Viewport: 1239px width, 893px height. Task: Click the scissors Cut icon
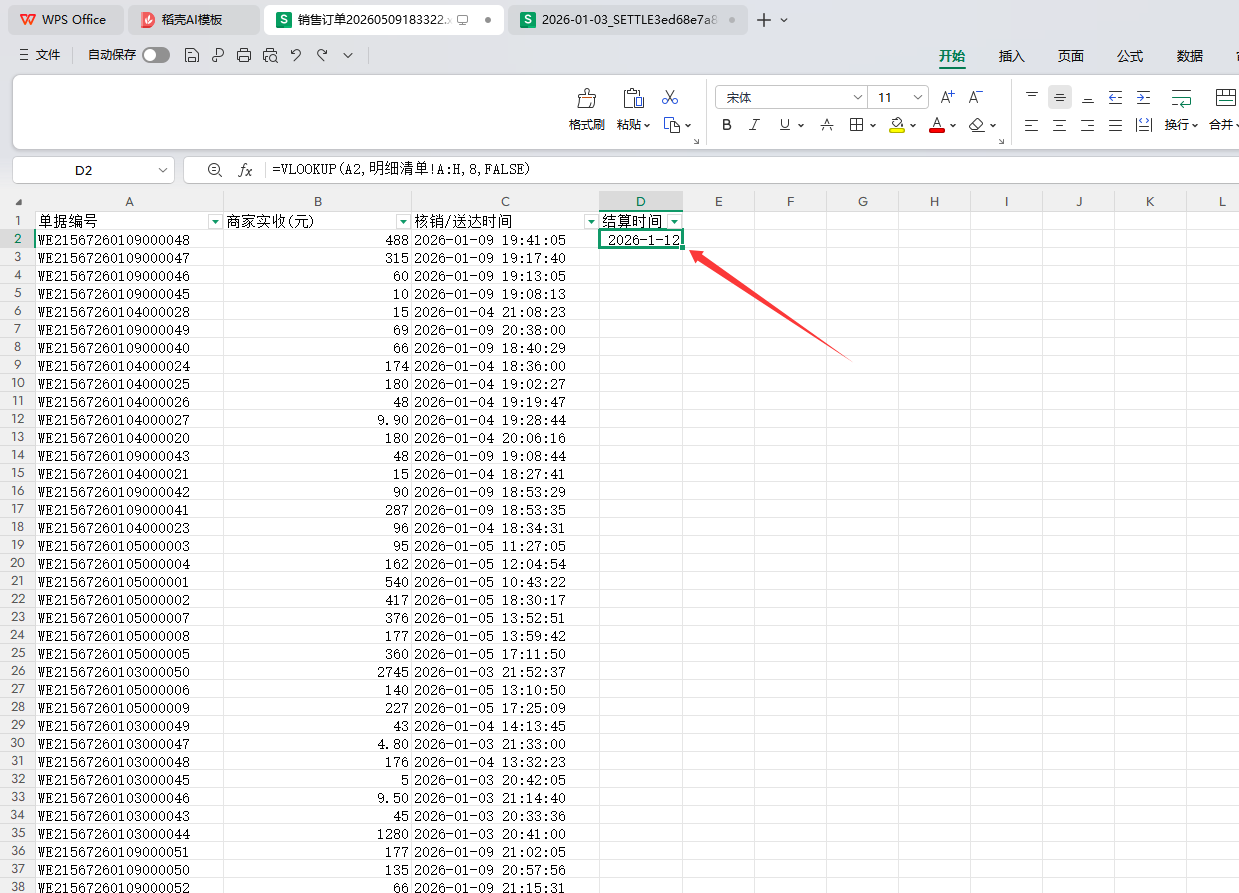coord(670,97)
